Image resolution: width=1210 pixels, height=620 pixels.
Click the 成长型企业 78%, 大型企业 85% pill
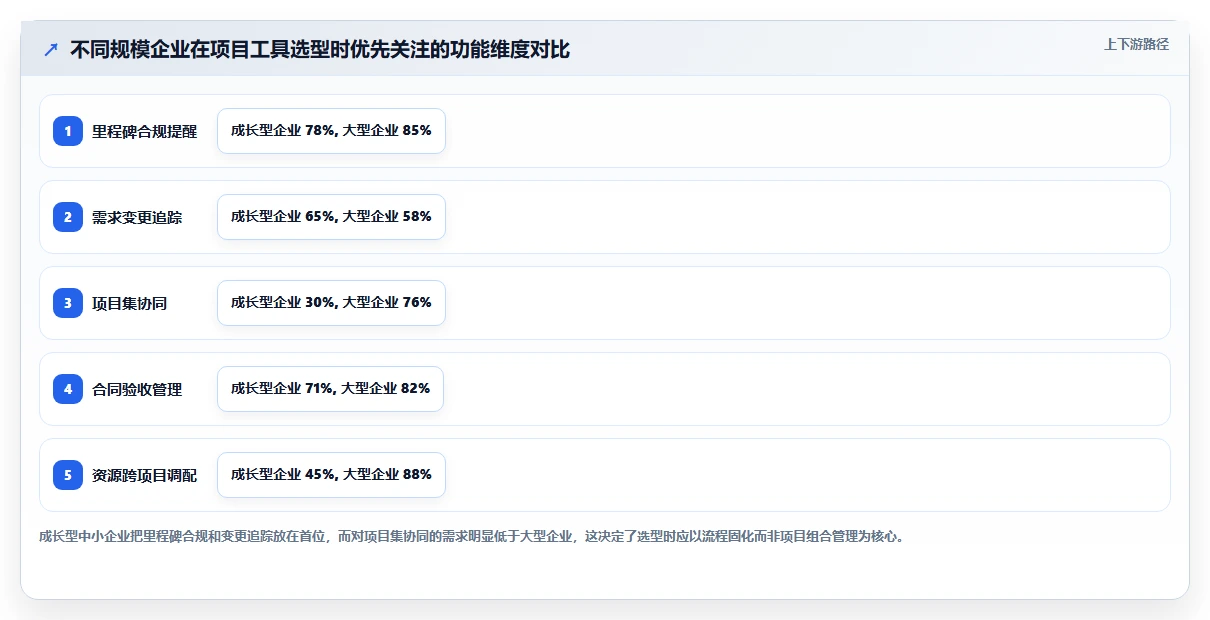[x=331, y=131]
